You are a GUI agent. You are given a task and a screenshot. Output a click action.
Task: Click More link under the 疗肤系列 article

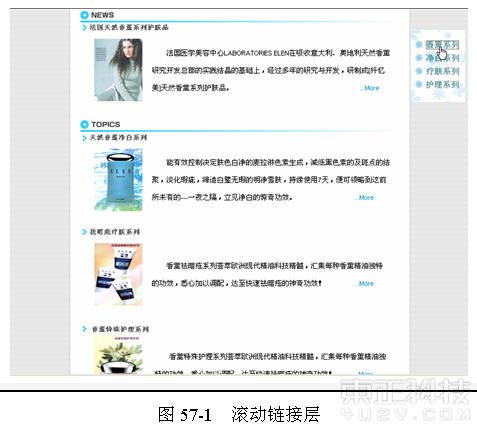coord(365,283)
